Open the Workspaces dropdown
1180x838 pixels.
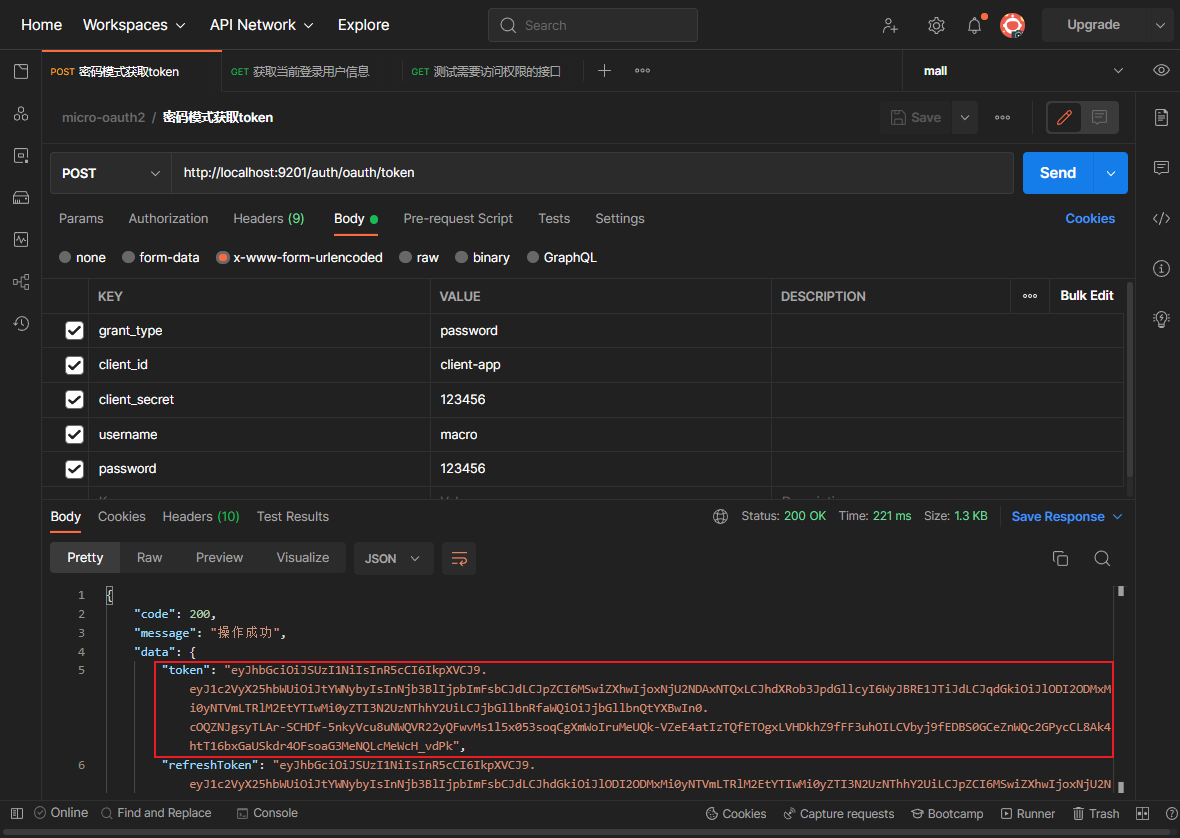point(134,25)
